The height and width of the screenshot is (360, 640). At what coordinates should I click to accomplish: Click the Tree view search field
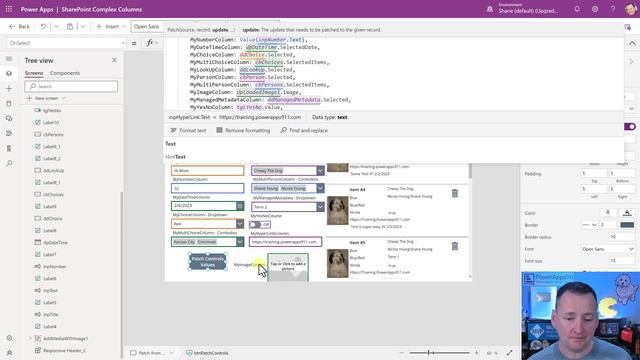(x=71, y=87)
